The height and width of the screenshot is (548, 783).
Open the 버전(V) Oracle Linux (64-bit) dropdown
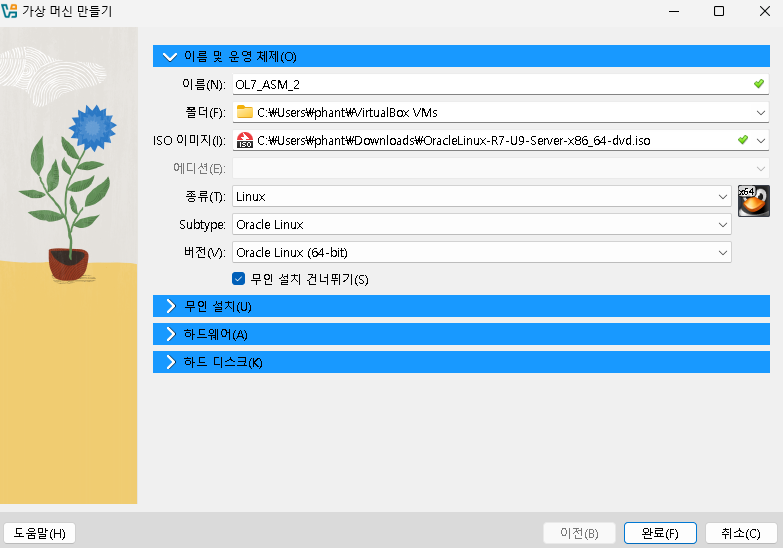point(482,252)
